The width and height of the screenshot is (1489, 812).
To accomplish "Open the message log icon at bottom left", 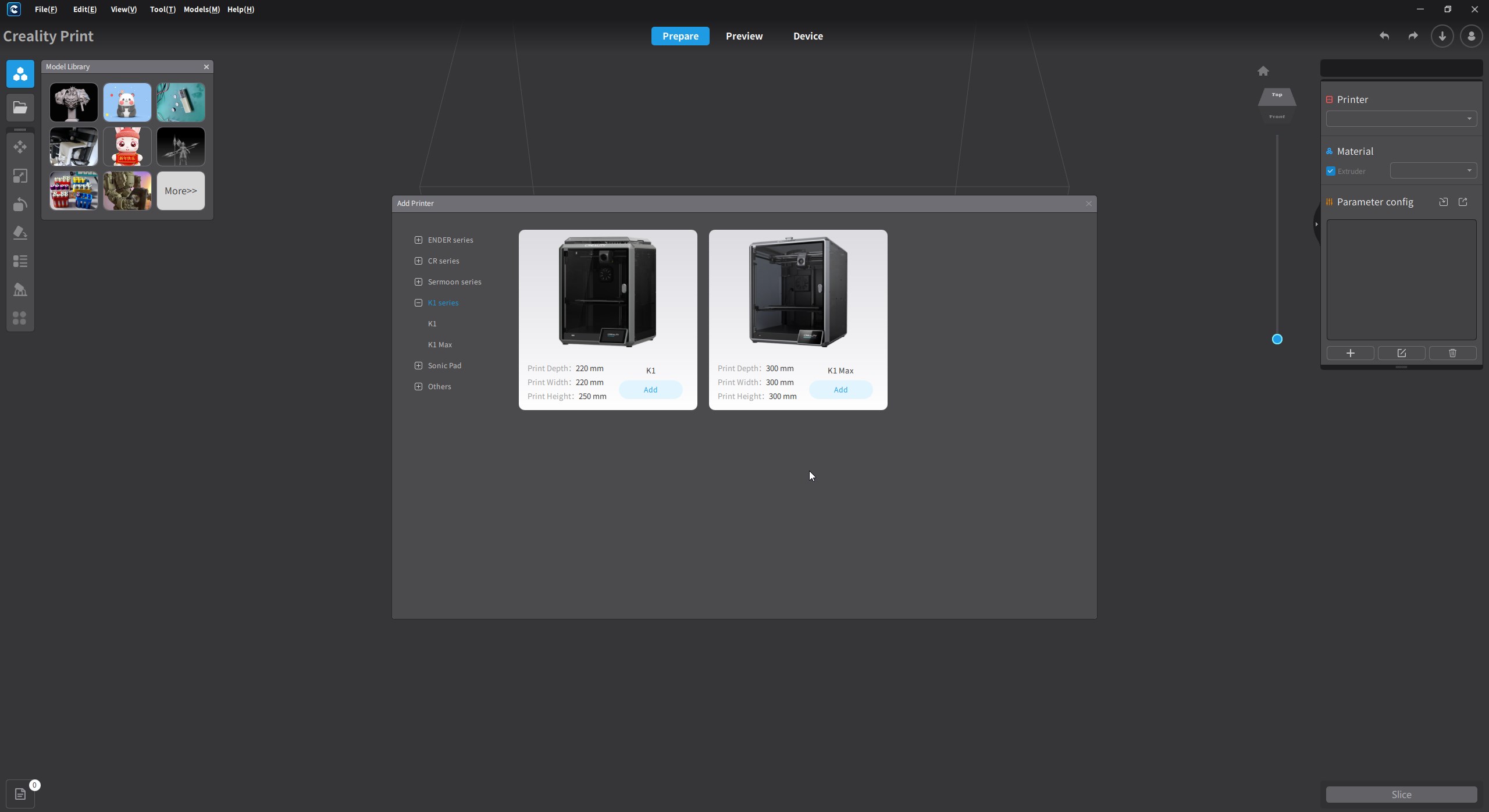I will (20, 794).
